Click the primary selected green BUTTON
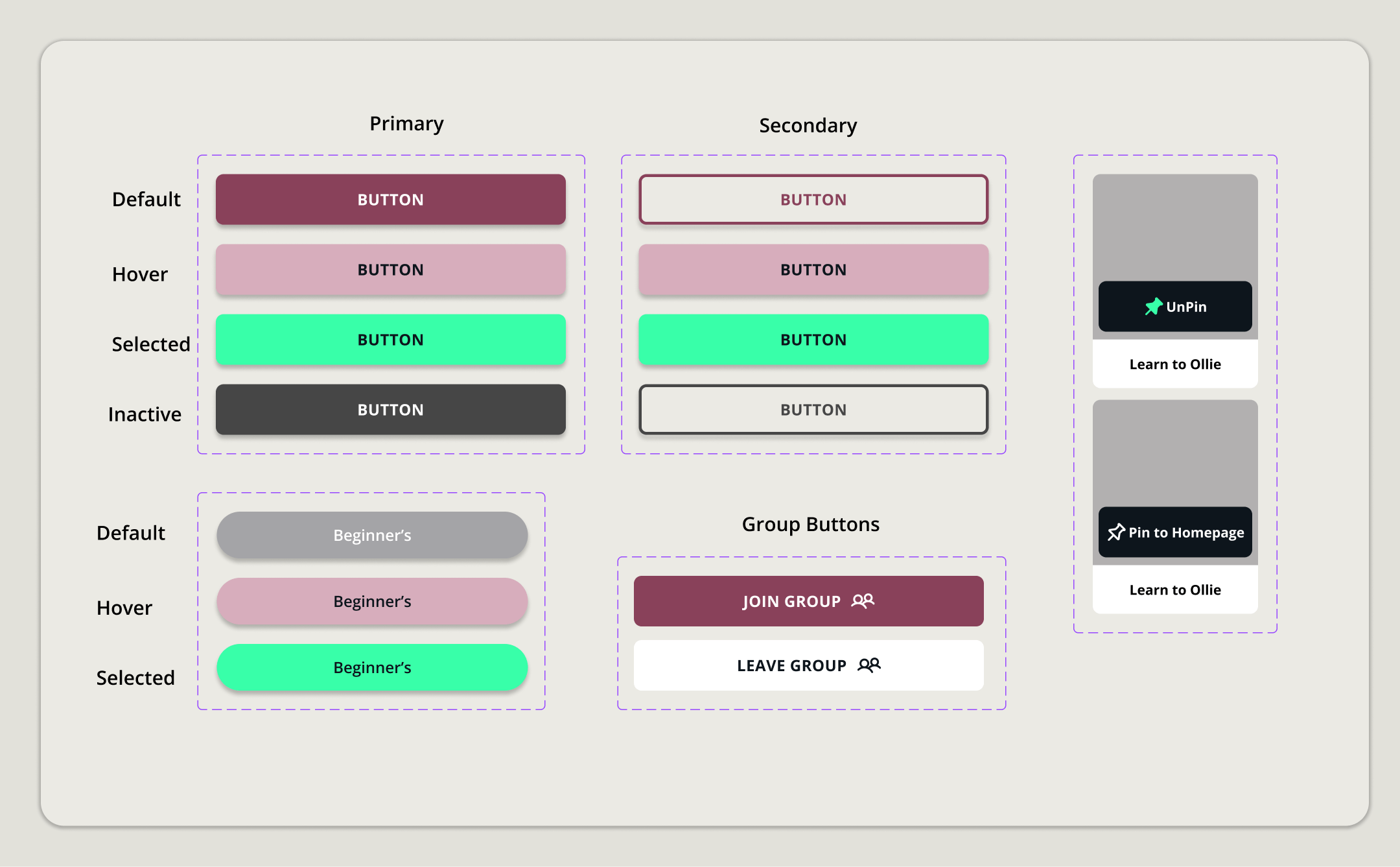1400x867 pixels. (390, 340)
